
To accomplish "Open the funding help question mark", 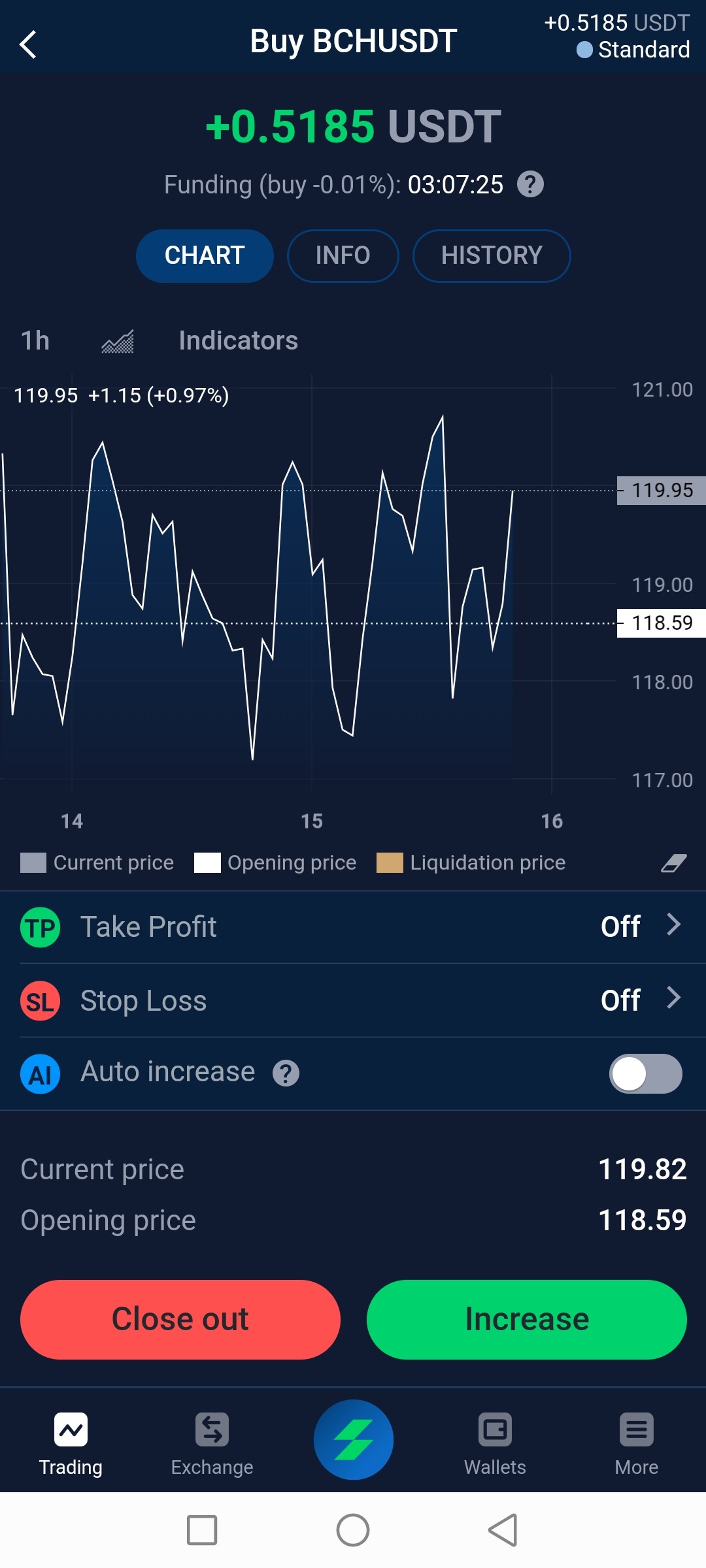I will pos(530,184).
